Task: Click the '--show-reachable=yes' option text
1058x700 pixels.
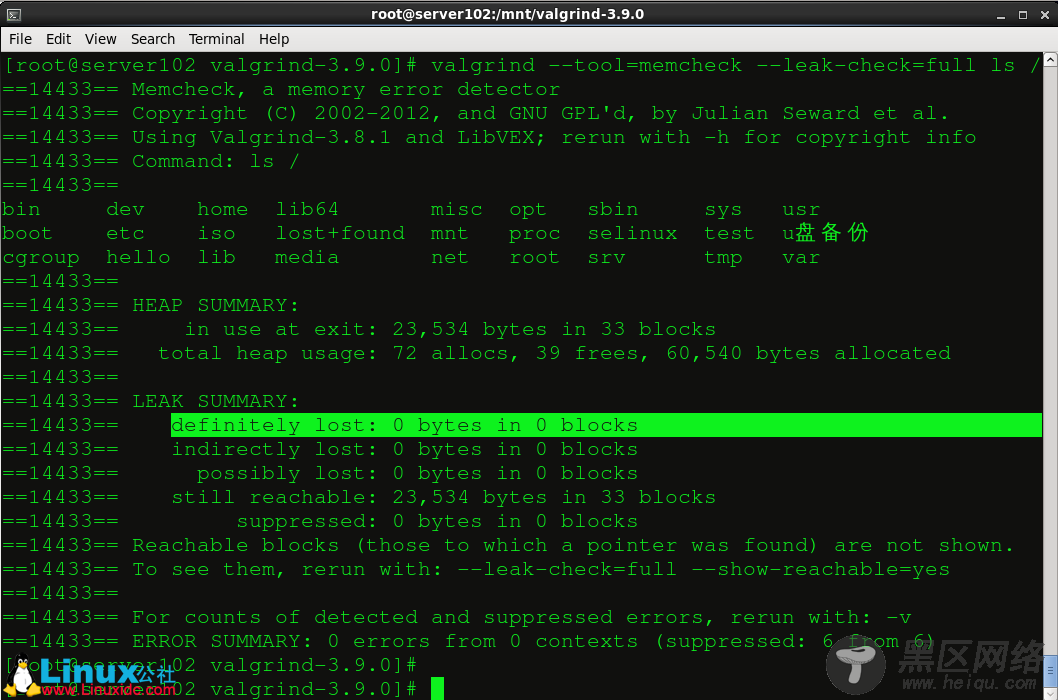Action: (x=820, y=569)
